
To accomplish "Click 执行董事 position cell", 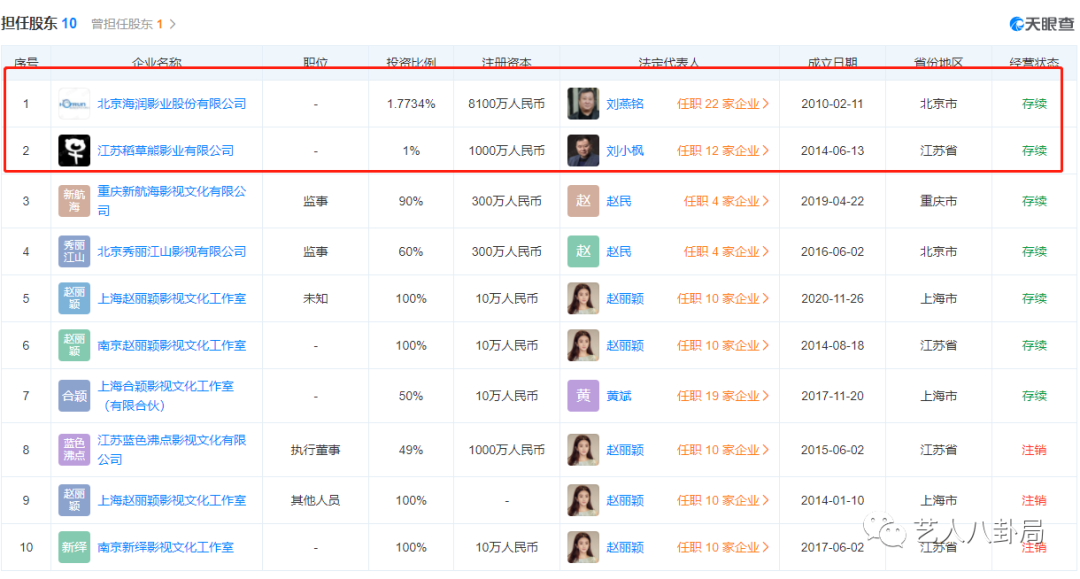I will 315,450.
